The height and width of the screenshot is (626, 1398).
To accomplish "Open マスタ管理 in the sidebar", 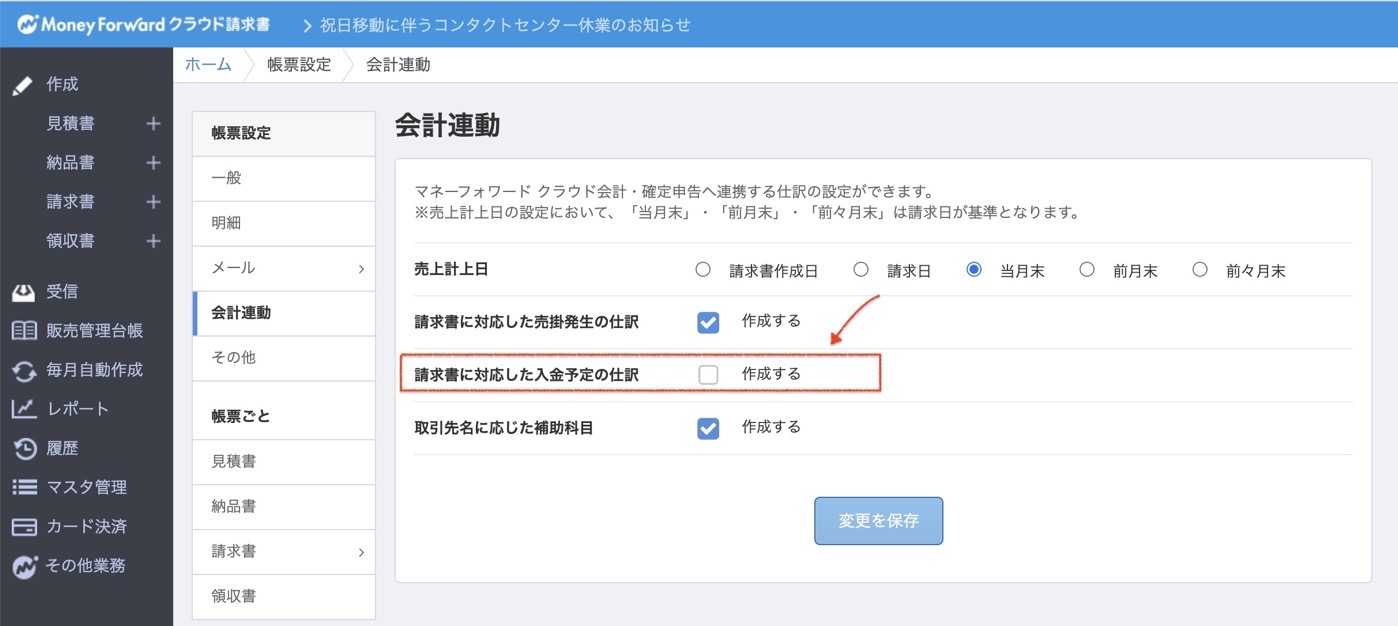I will coord(86,487).
